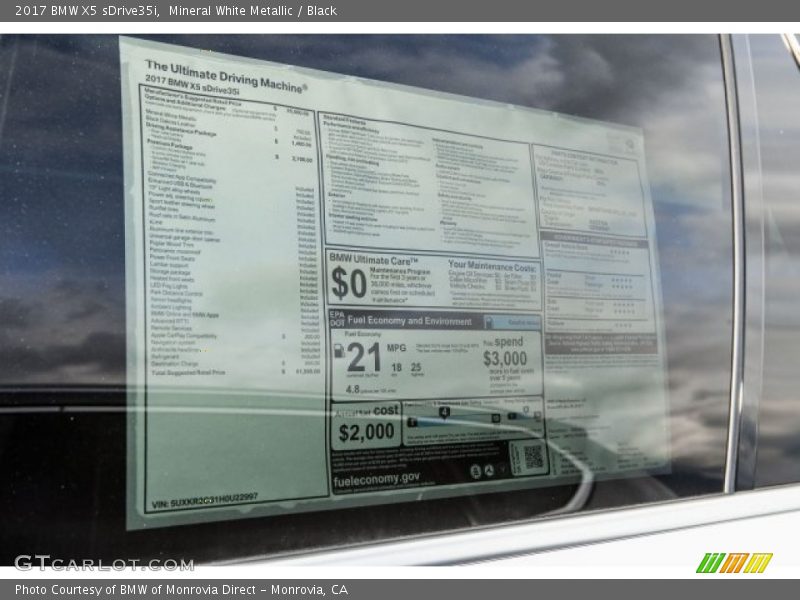Click the '21 MPG' fuel economy figure
Image resolution: width=800 pixels, height=600 pixels.
click(x=377, y=355)
